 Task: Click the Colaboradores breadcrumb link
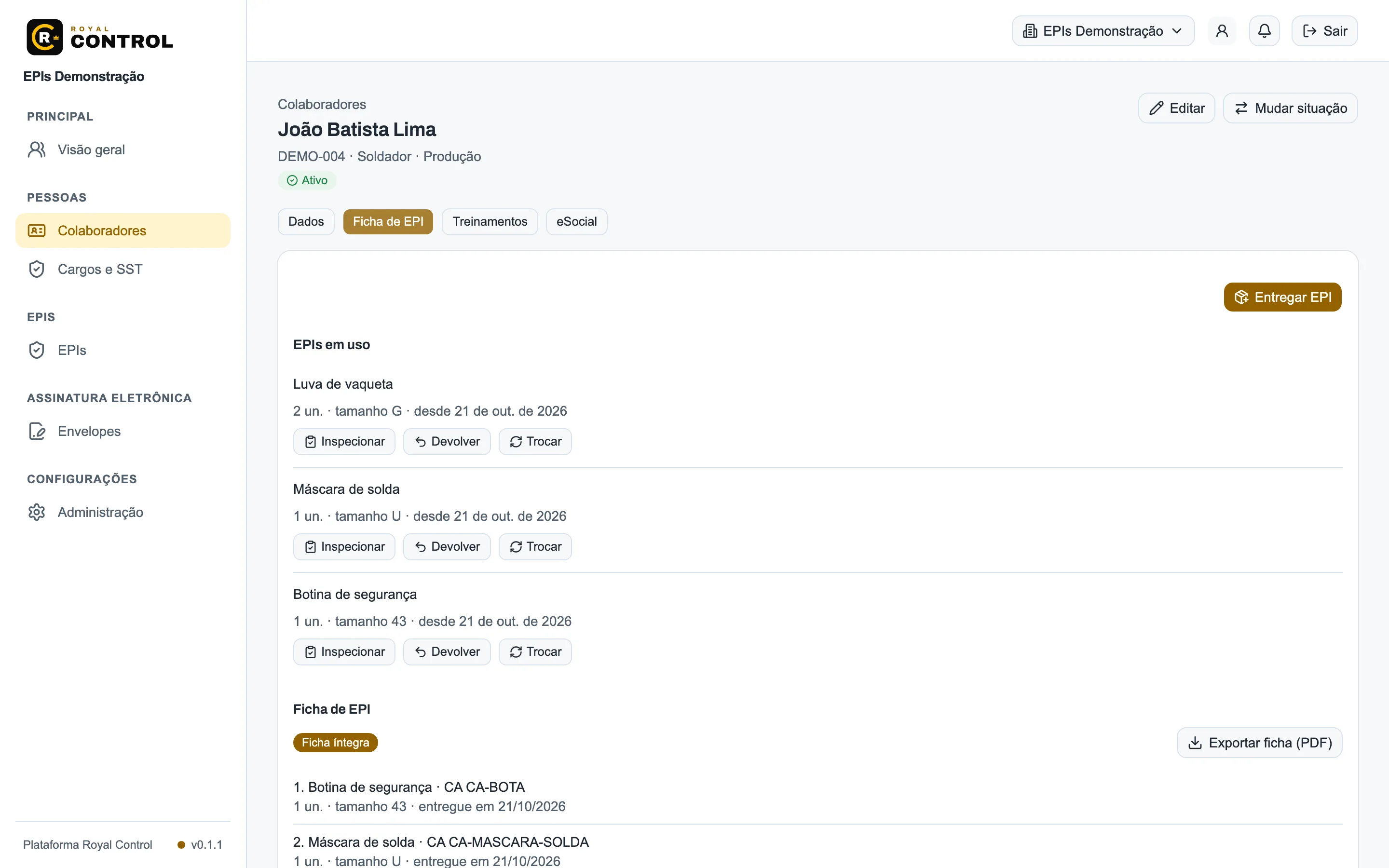321,105
